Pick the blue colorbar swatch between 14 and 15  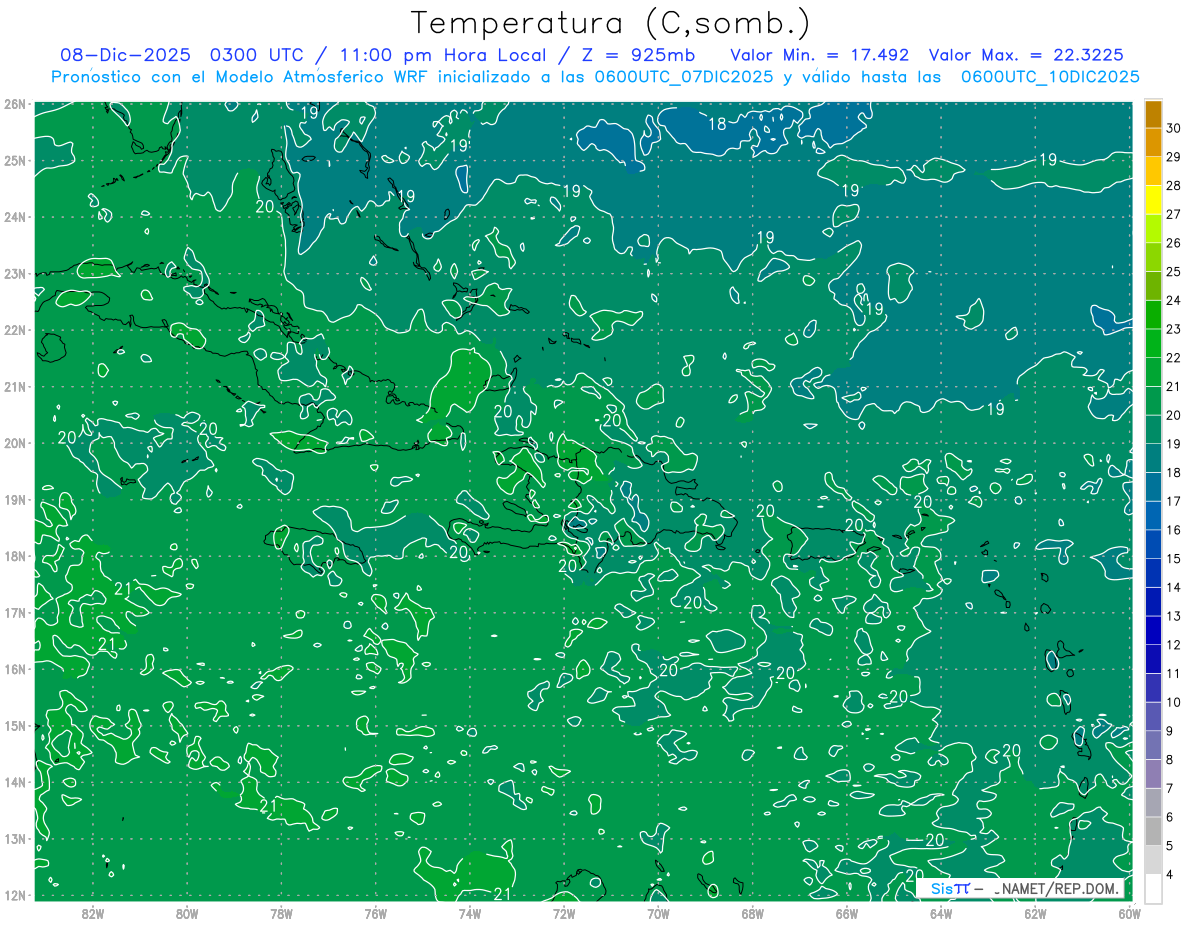point(1153,573)
